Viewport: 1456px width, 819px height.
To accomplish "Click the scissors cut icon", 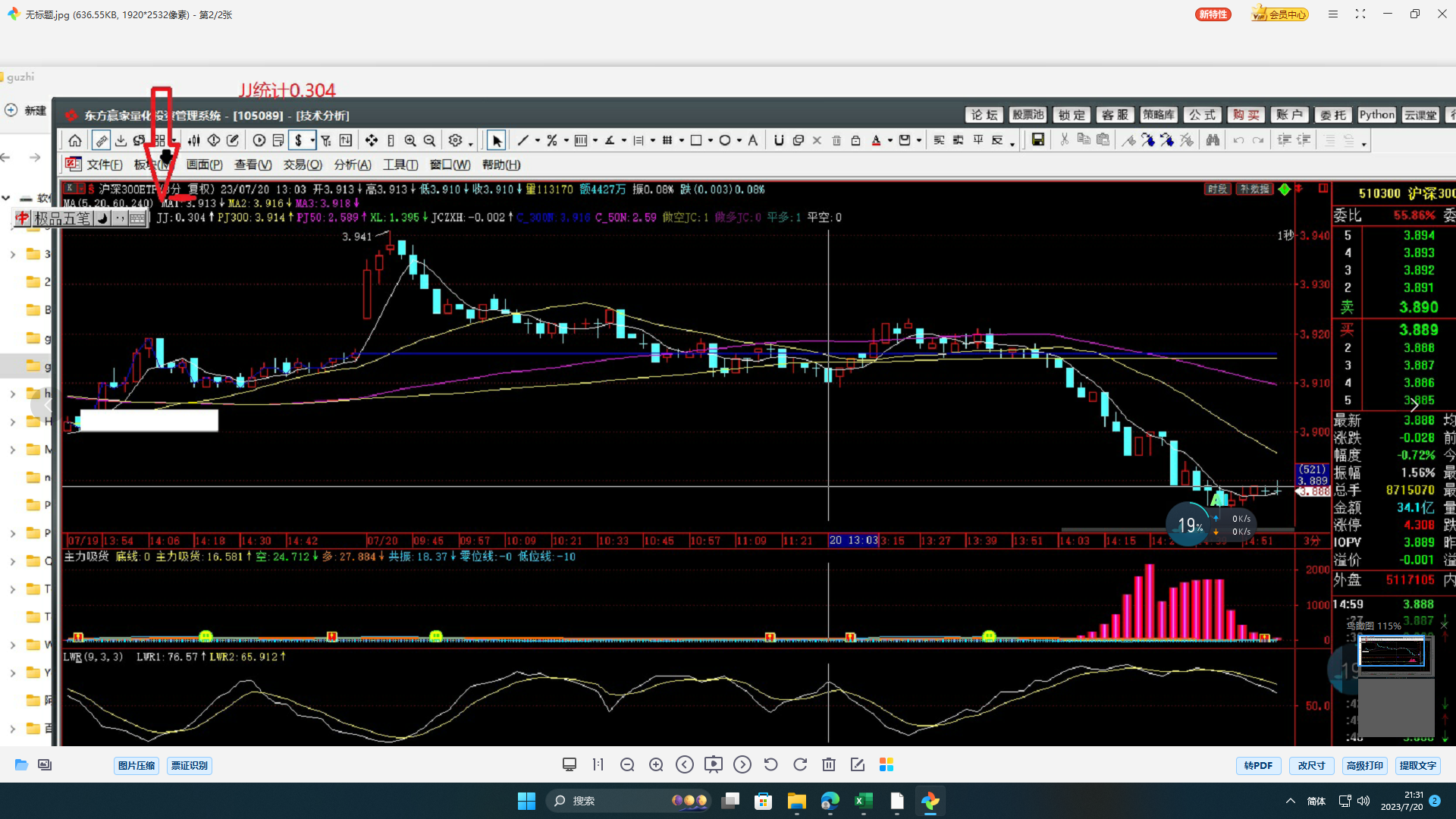I will [x=1065, y=140].
